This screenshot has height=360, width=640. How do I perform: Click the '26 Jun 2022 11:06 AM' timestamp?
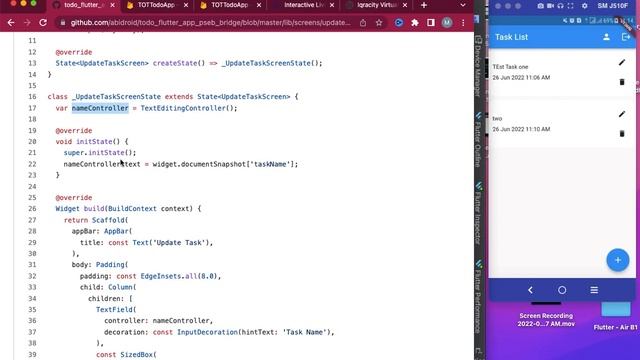(x=521, y=78)
